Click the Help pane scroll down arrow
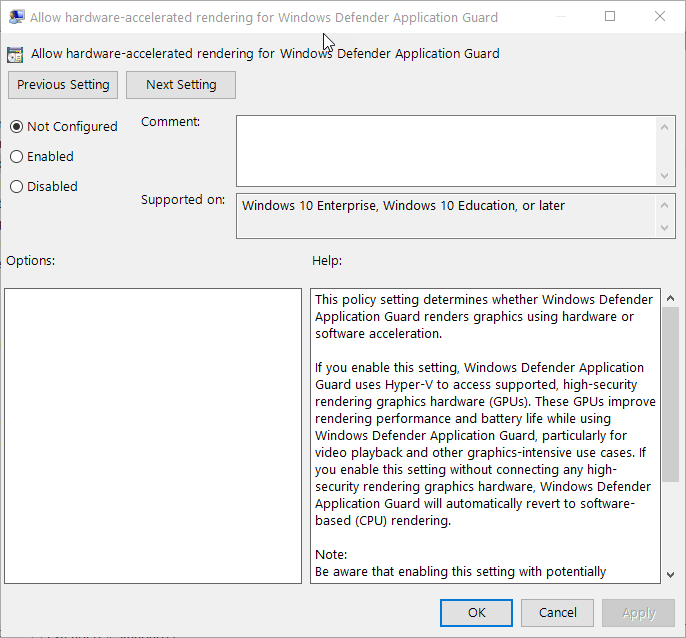 670,575
